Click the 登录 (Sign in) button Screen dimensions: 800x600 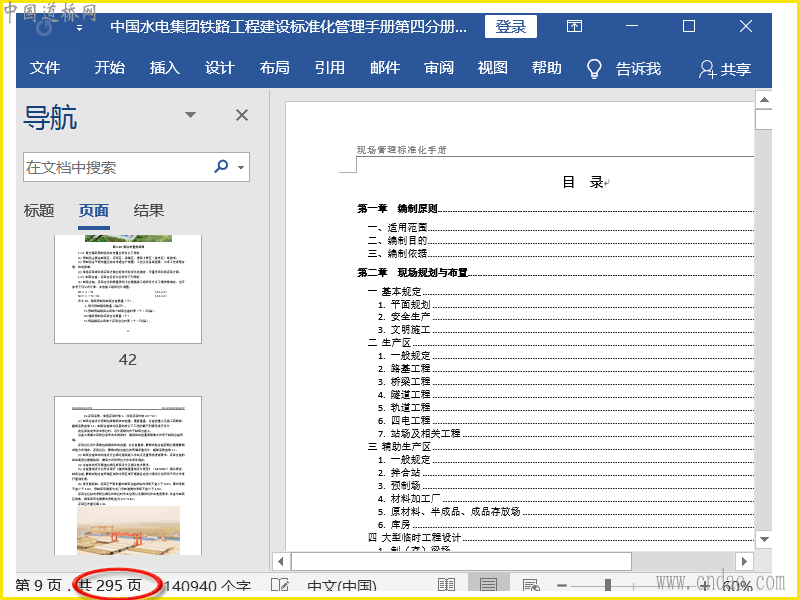click(510, 27)
